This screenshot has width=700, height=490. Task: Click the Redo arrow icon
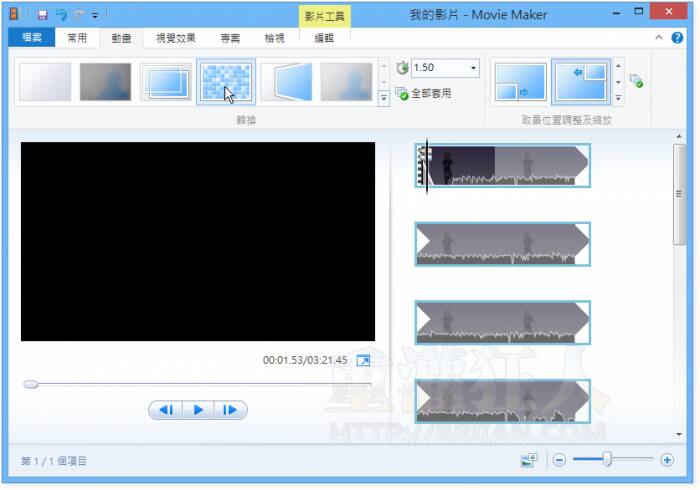click(79, 15)
